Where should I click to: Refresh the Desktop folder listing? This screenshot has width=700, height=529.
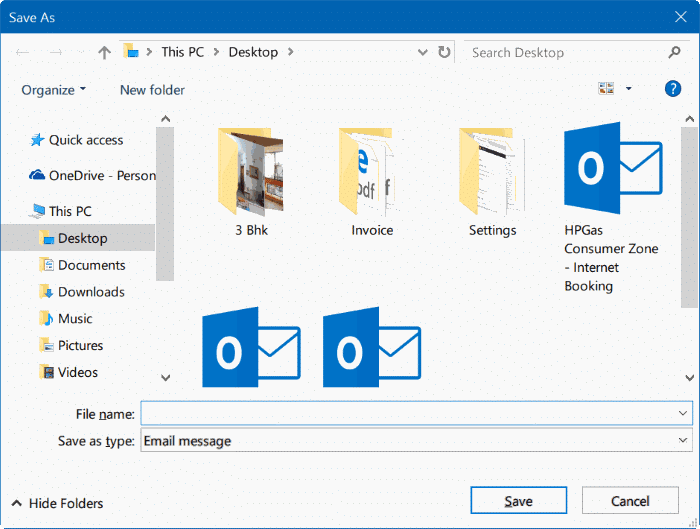click(x=444, y=52)
